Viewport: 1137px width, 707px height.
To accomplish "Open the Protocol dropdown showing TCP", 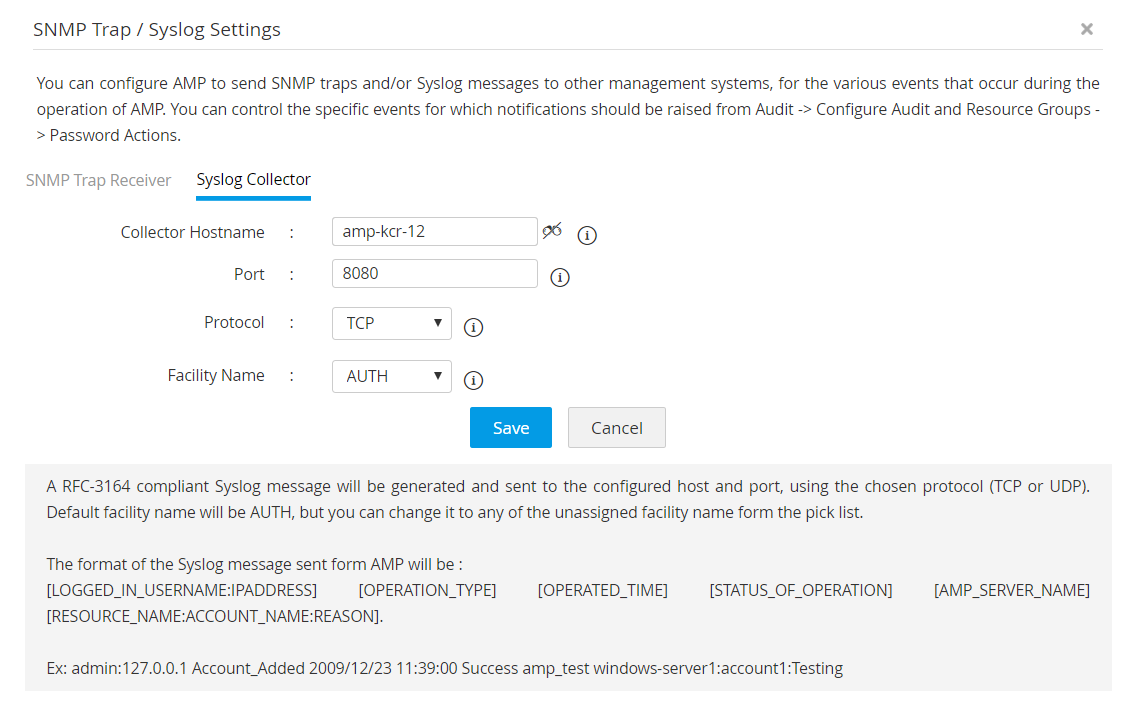I will (x=392, y=323).
